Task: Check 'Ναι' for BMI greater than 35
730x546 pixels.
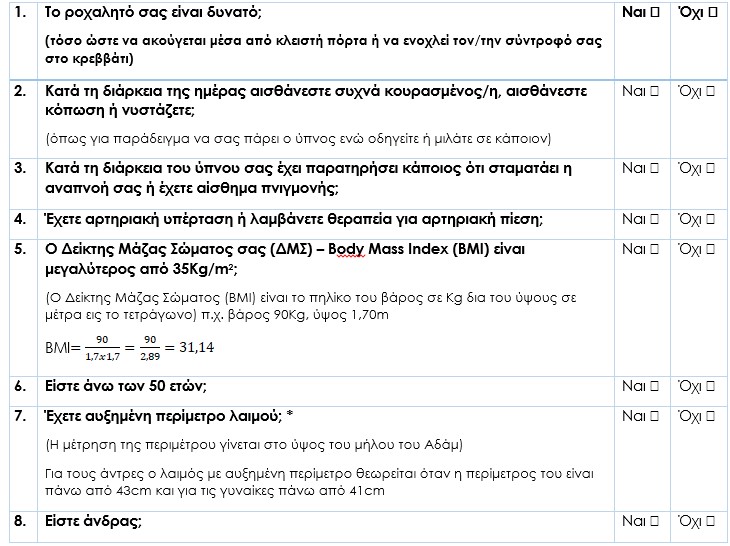Action: (654, 247)
